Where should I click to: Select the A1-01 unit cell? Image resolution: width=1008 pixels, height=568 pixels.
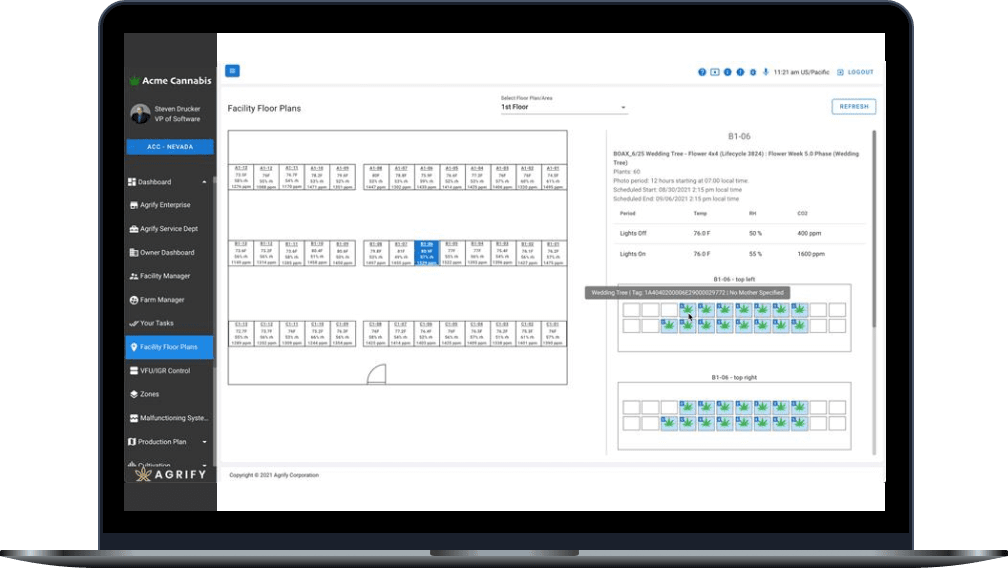coord(553,177)
